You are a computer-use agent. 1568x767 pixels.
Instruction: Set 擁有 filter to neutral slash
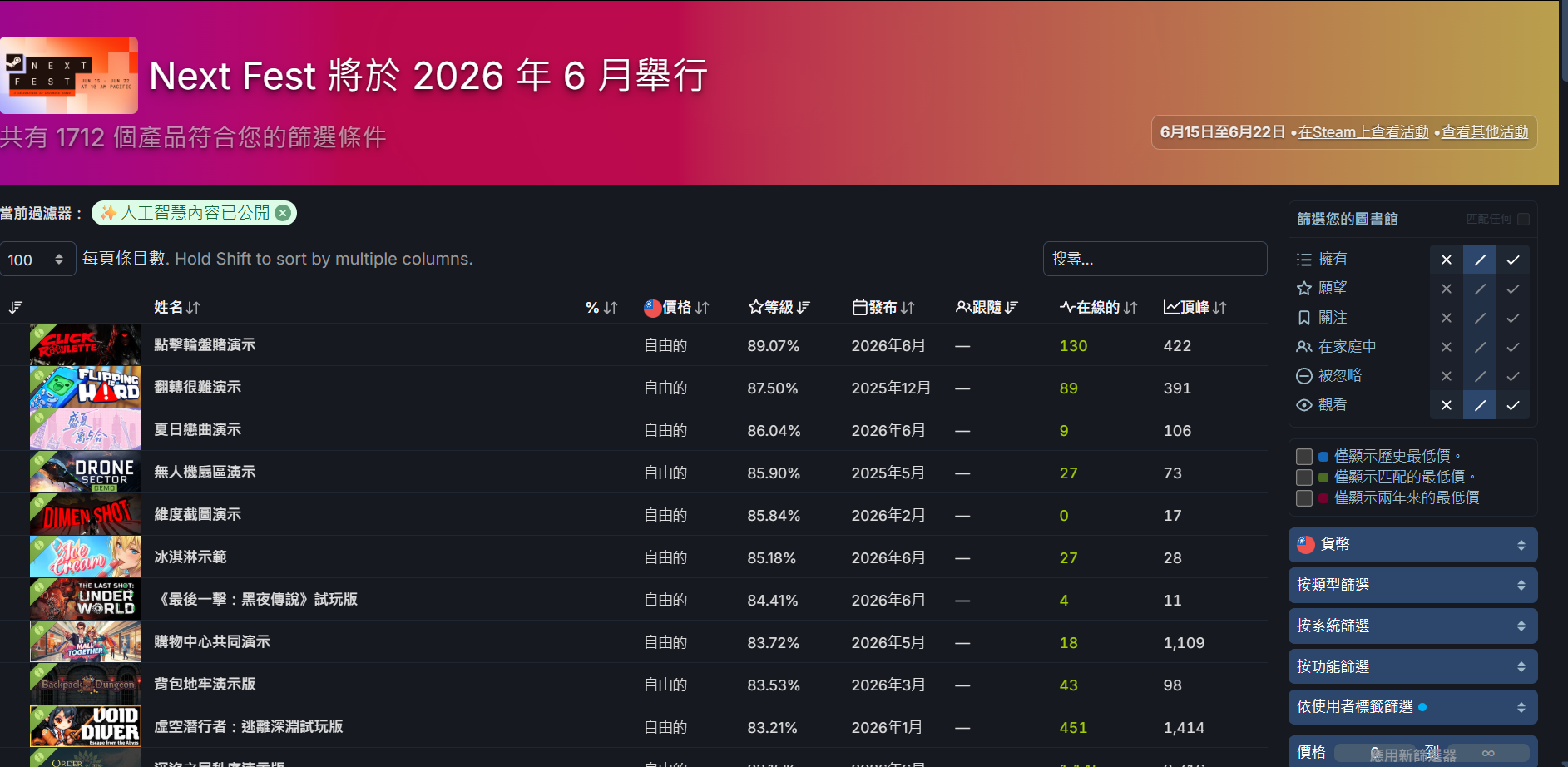pyautogui.click(x=1480, y=260)
